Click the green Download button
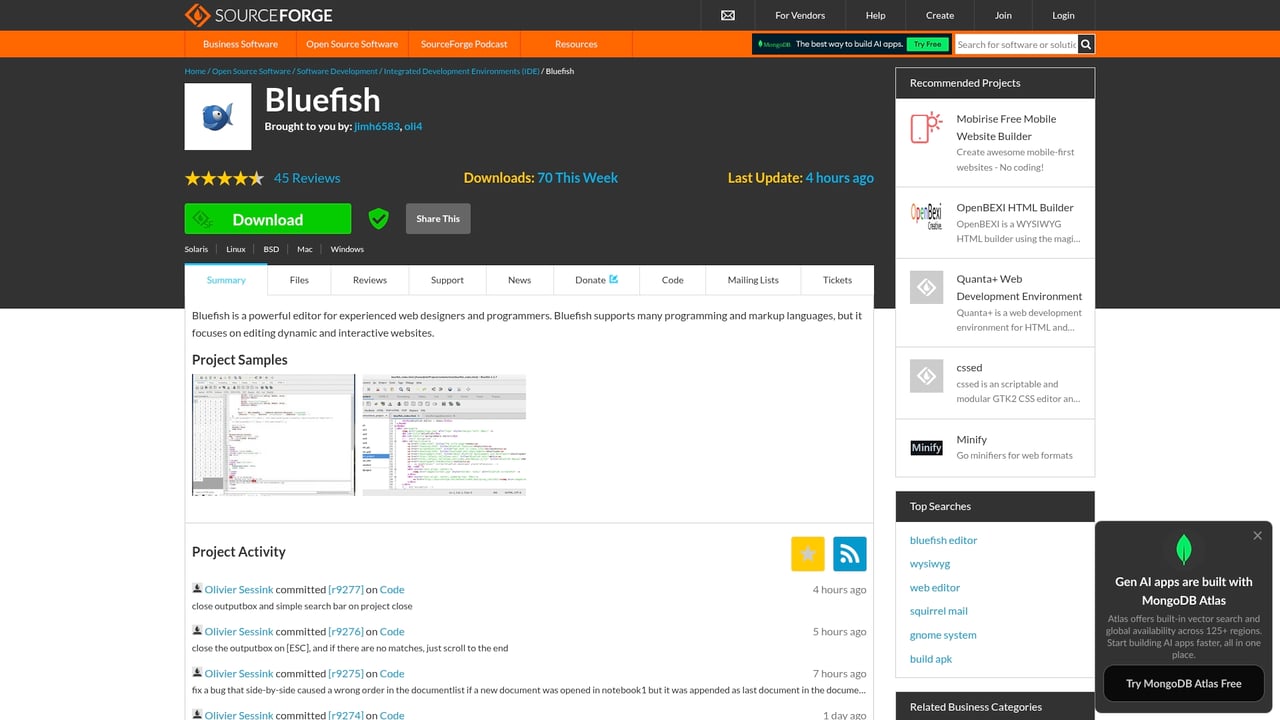This screenshot has height=720, width=1280. click(267, 218)
